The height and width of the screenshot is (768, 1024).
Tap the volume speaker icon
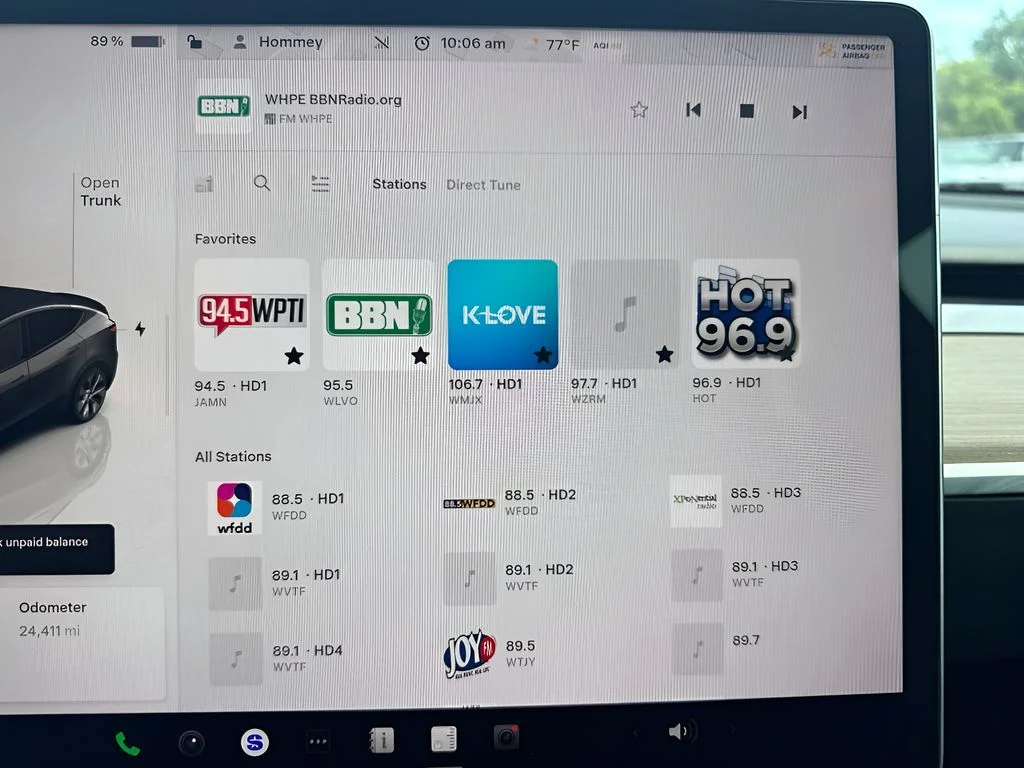pyautogui.click(x=682, y=731)
